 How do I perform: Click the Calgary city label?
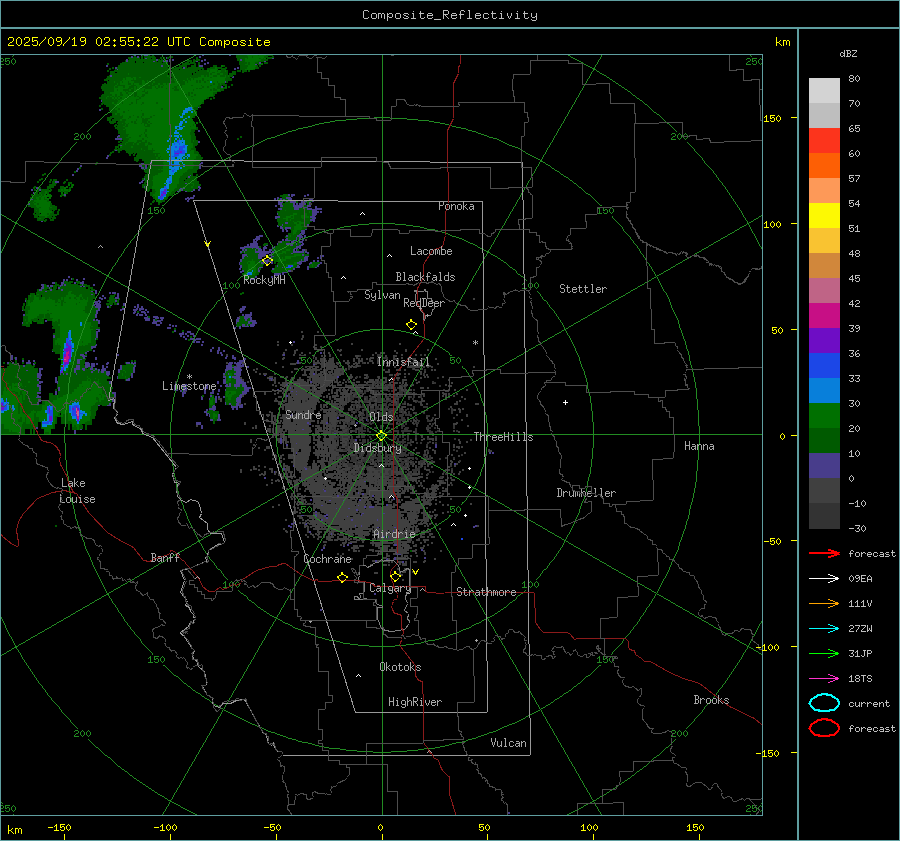389,589
